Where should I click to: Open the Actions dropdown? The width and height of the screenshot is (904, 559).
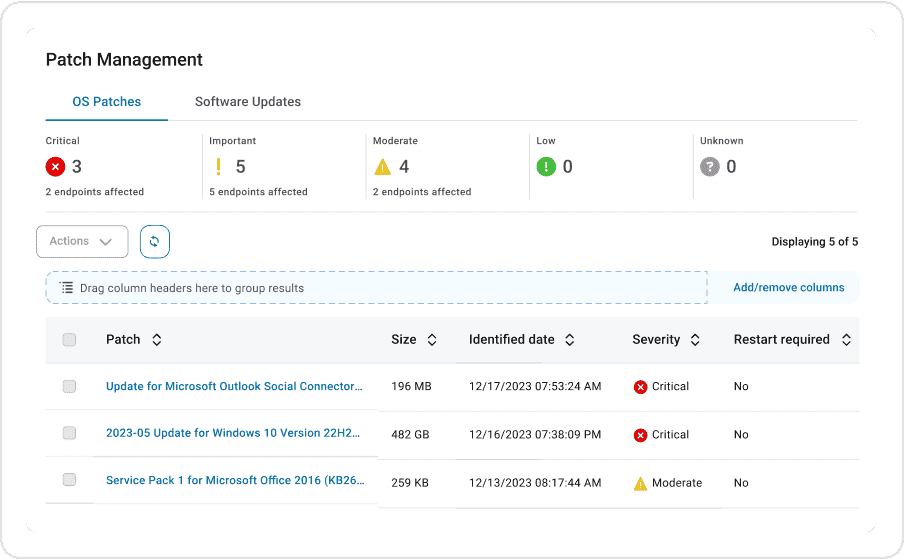[82, 241]
